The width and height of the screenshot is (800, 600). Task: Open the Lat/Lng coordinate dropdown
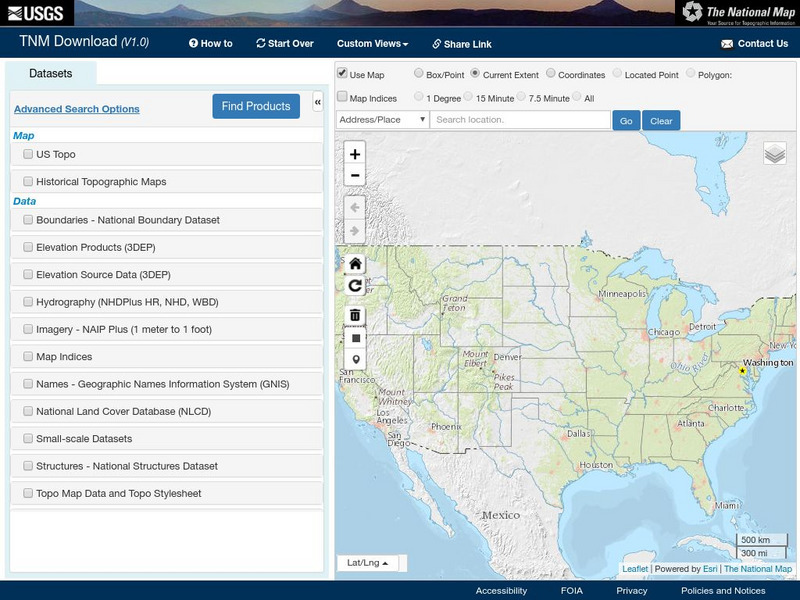368,563
